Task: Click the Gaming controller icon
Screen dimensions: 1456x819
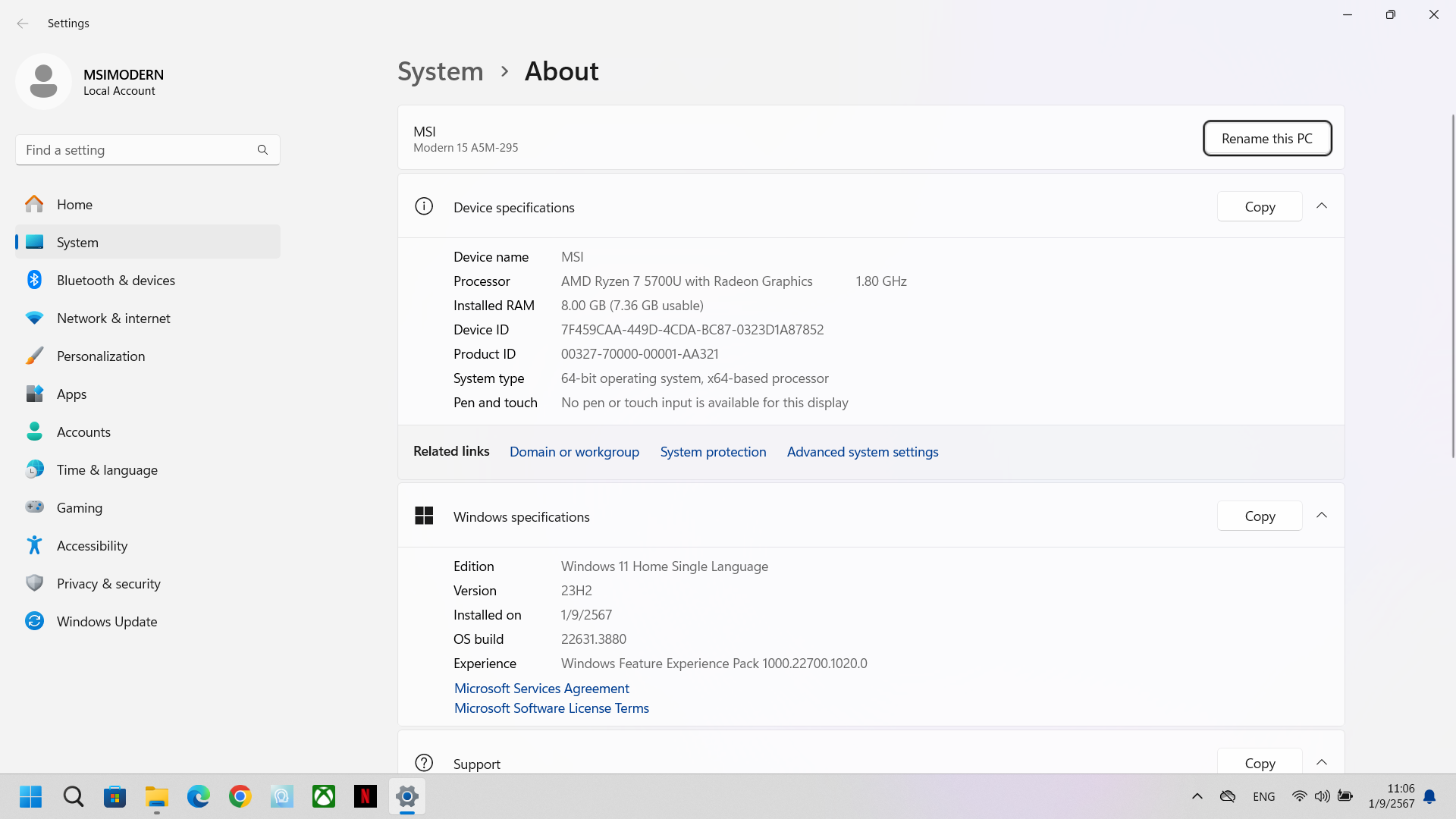Action: coord(34,507)
